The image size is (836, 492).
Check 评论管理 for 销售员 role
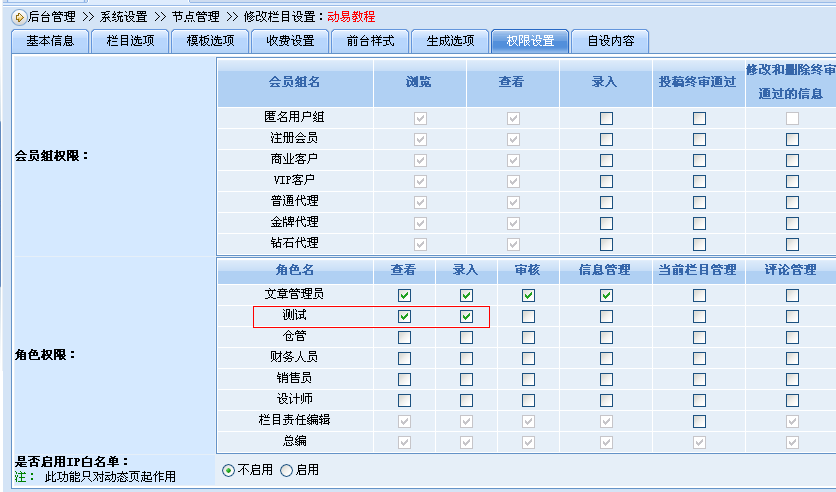click(x=792, y=379)
